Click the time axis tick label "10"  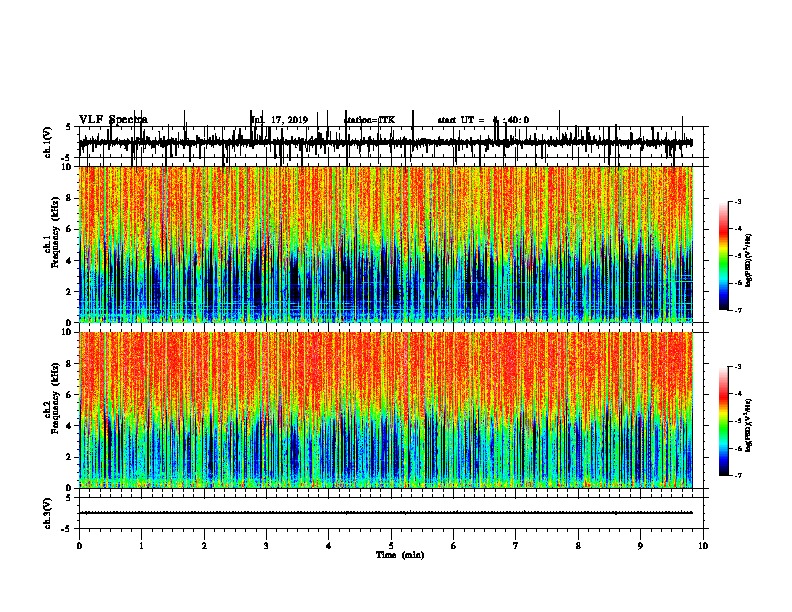pyautogui.click(x=703, y=546)
